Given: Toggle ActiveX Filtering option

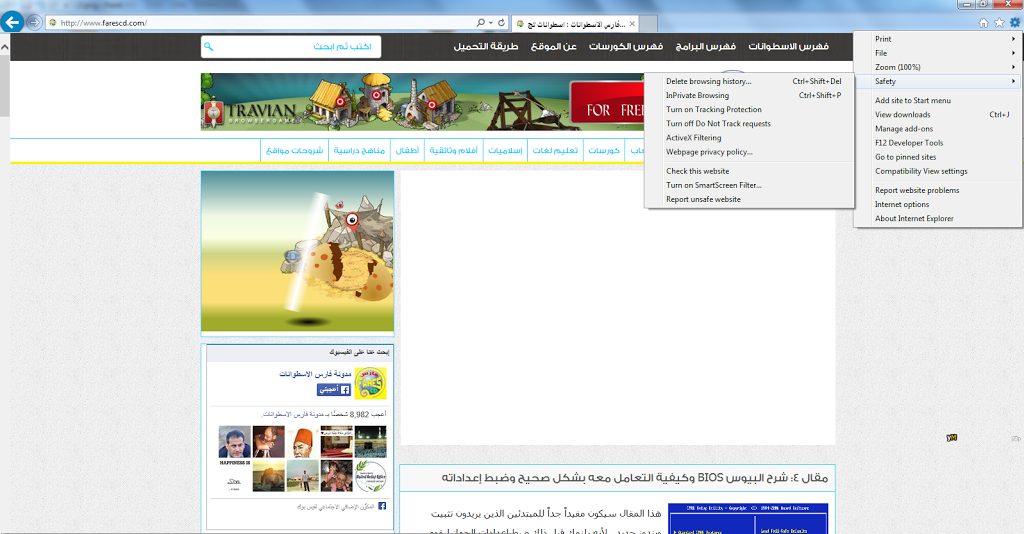Looking at the screenshot, I should pos(749,138).
